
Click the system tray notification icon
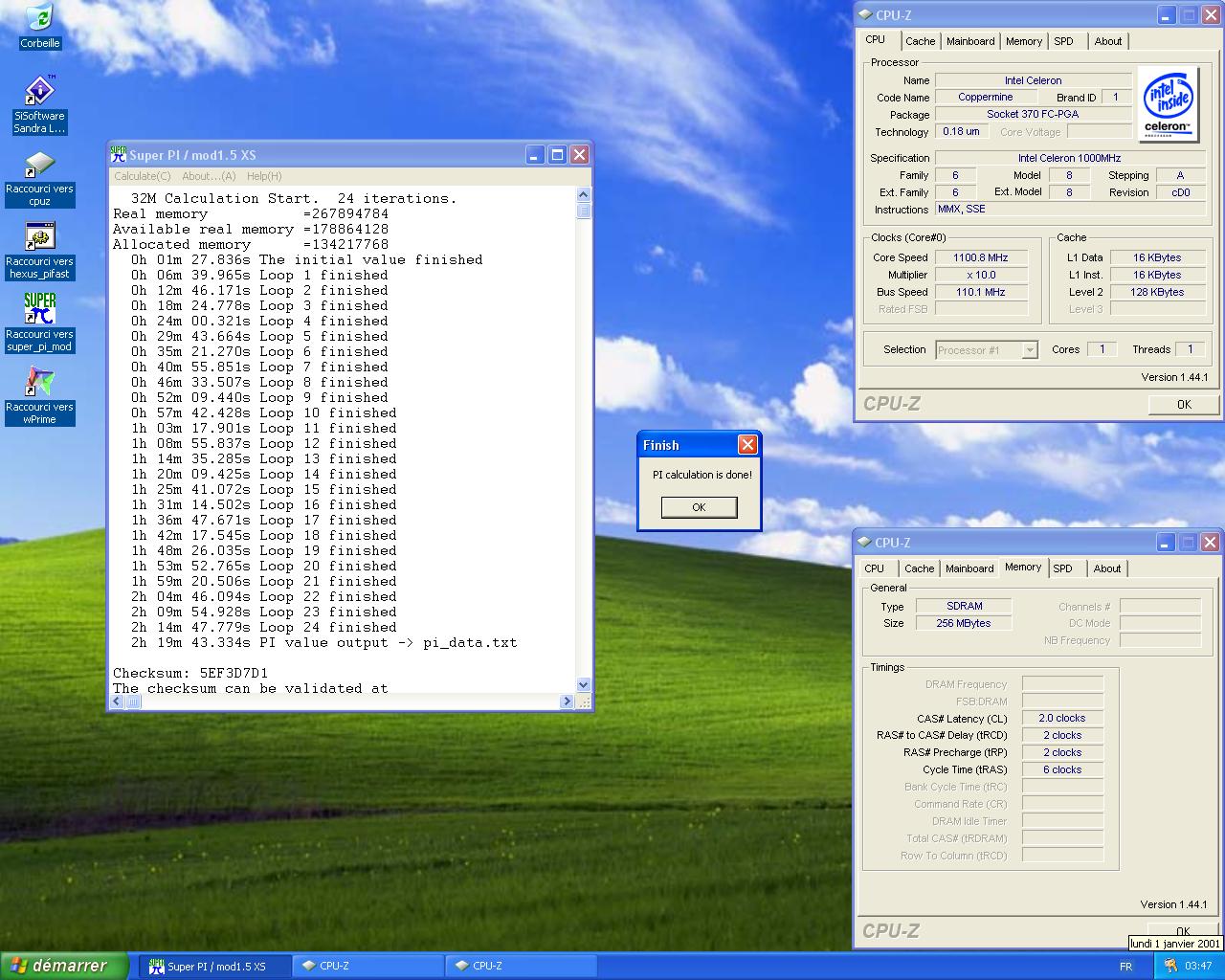(1170, 966)
